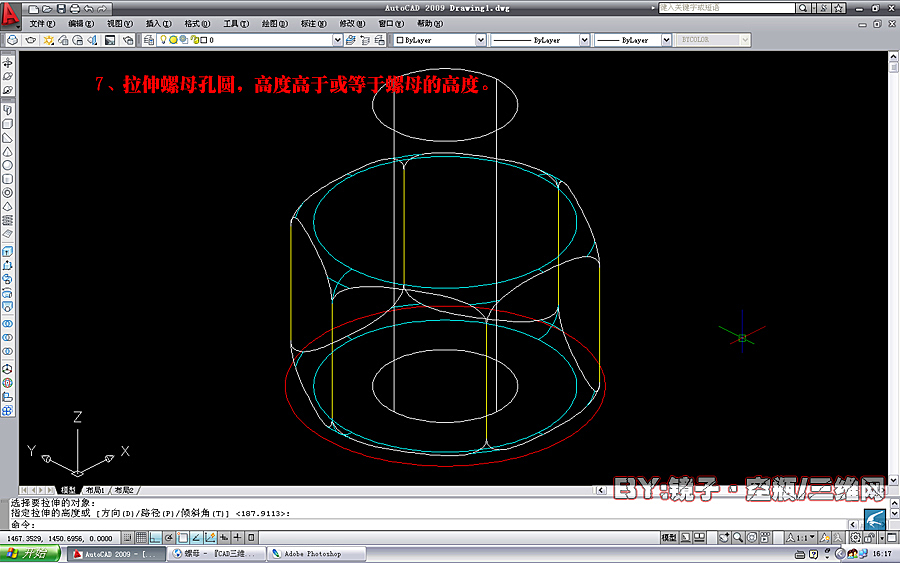Select the Circle tool in left toolbar
The width and height of the screenshot is (900, 563).
[7, 165]
